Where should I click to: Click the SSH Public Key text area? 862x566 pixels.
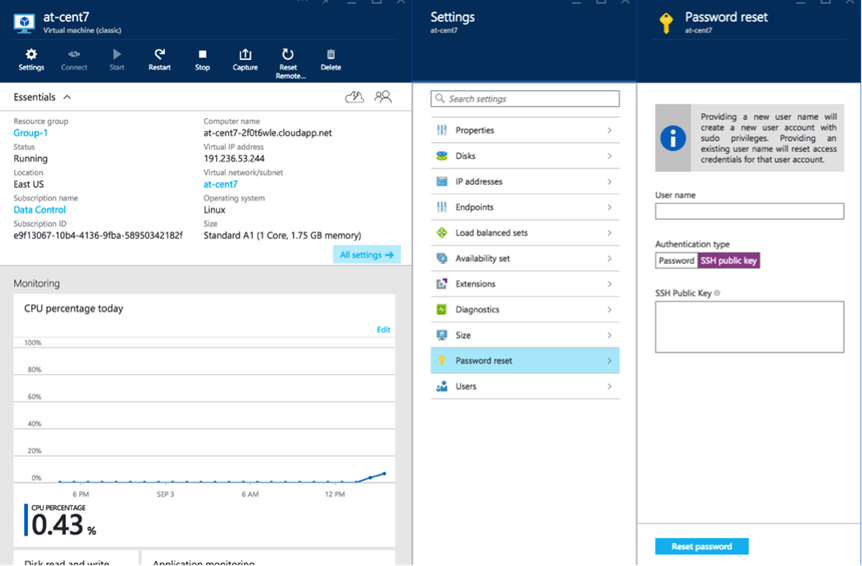tap(749, 327)
